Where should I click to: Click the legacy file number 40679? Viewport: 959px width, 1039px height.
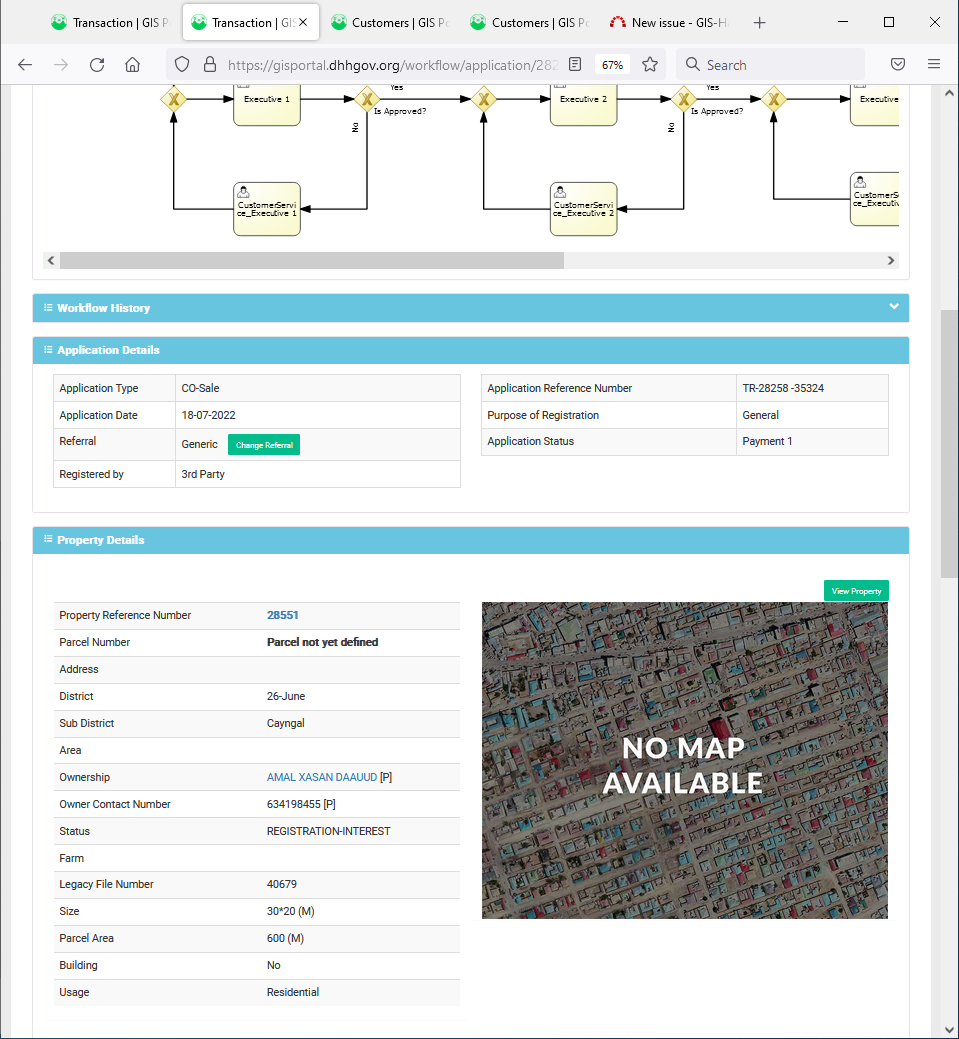282,885
